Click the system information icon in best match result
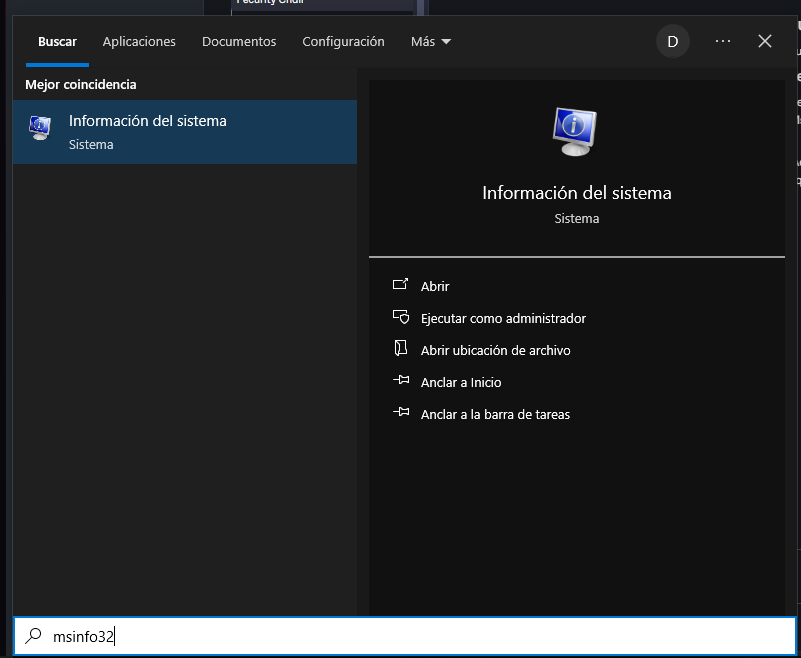Screen dimensions: 801x658 tap(40, 128)
